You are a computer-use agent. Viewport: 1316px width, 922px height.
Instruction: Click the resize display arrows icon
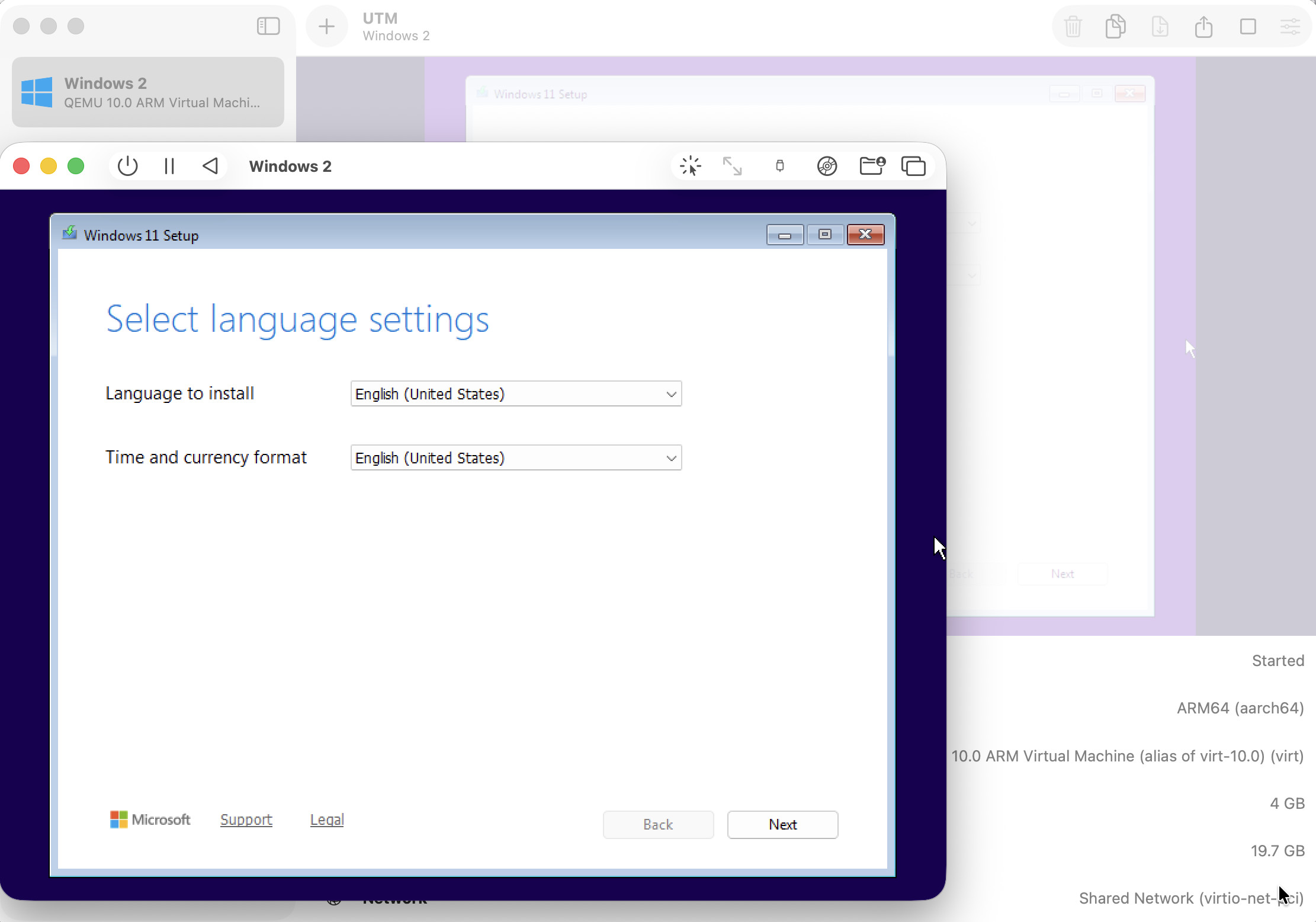(x=733, y=167)
